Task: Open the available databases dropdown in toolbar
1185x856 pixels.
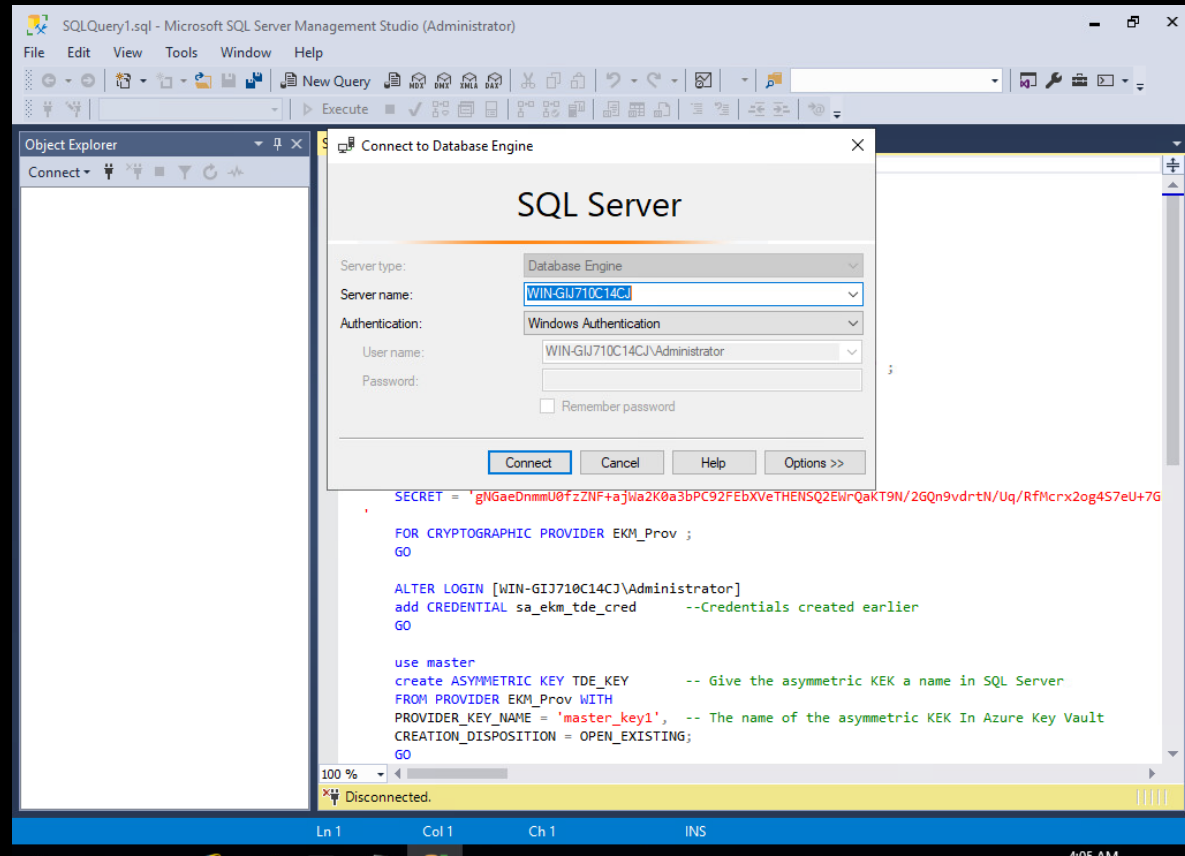Action: click(274, 110)
